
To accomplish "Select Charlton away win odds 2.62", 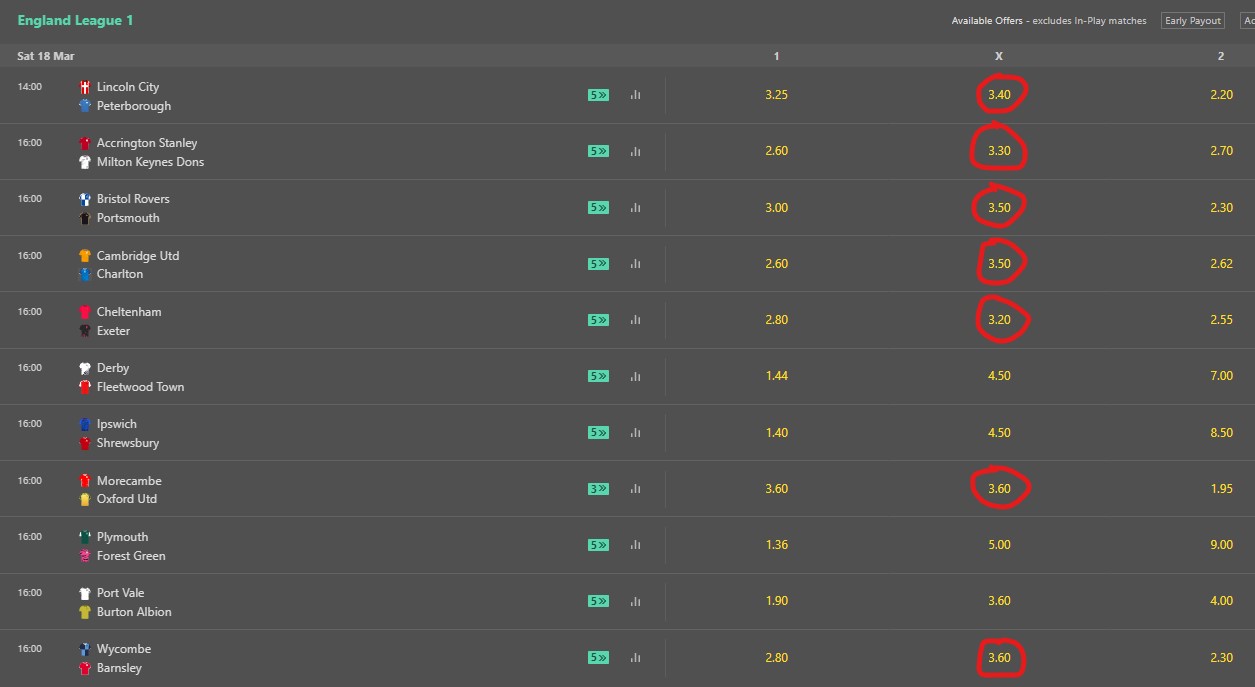I will click(x=1220, y=264).
